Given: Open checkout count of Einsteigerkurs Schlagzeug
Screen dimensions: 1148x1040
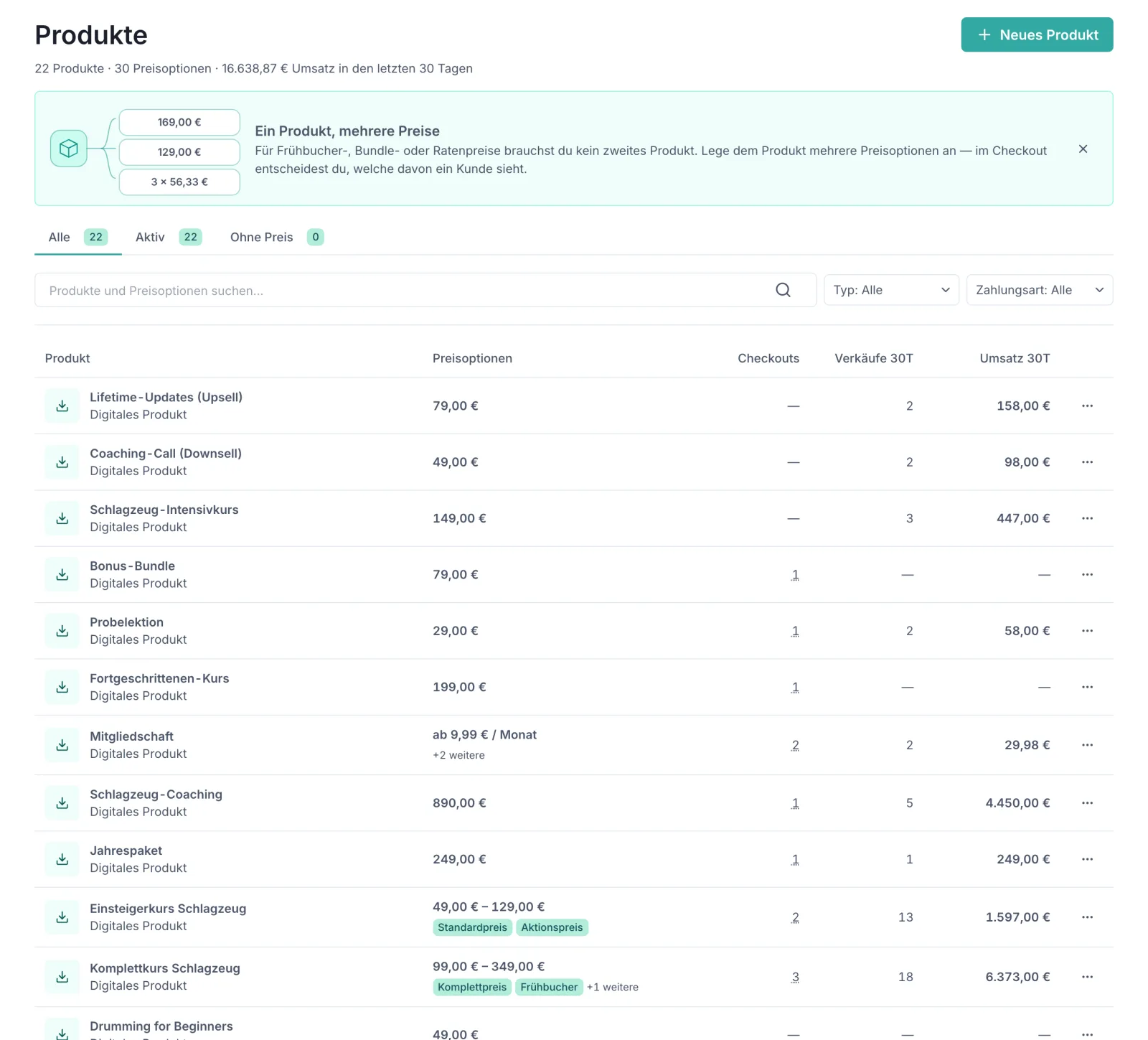Looking at the screenshot, I should click(x=795, y=917).
